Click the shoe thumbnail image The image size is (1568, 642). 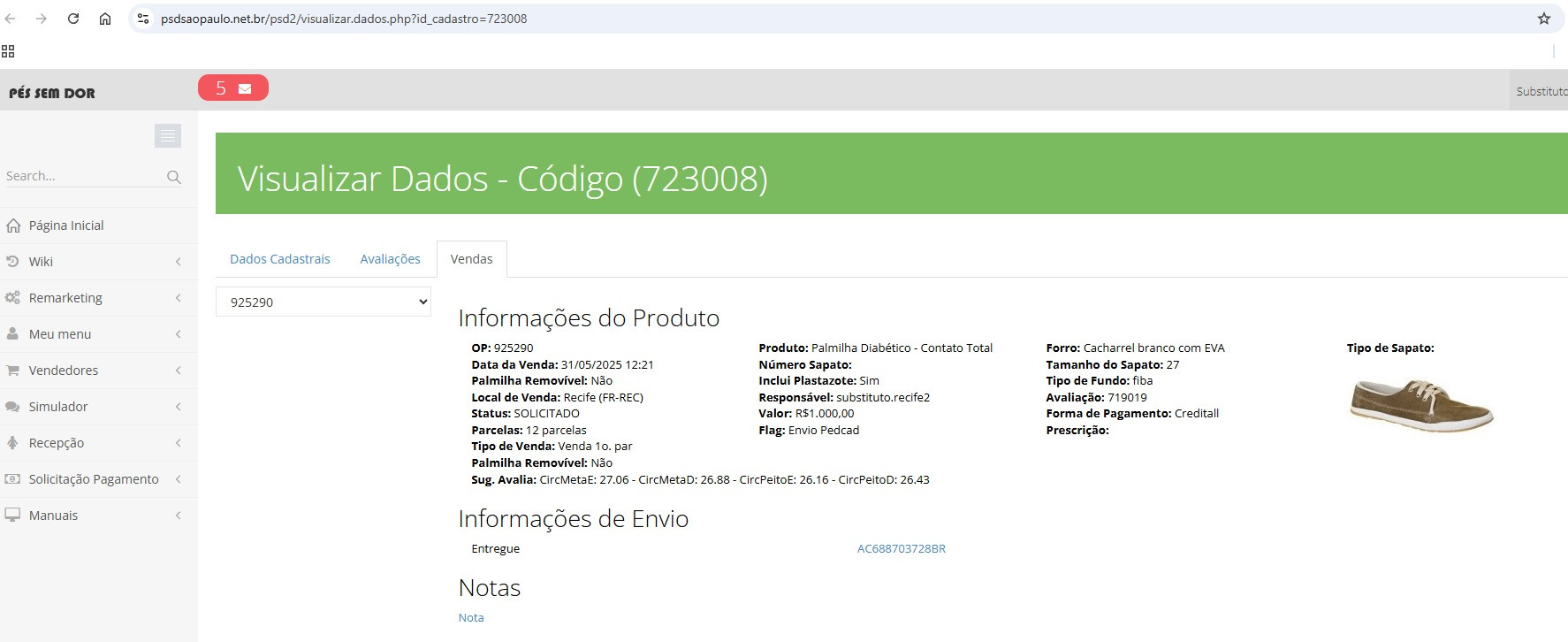tap(1420, 404)
